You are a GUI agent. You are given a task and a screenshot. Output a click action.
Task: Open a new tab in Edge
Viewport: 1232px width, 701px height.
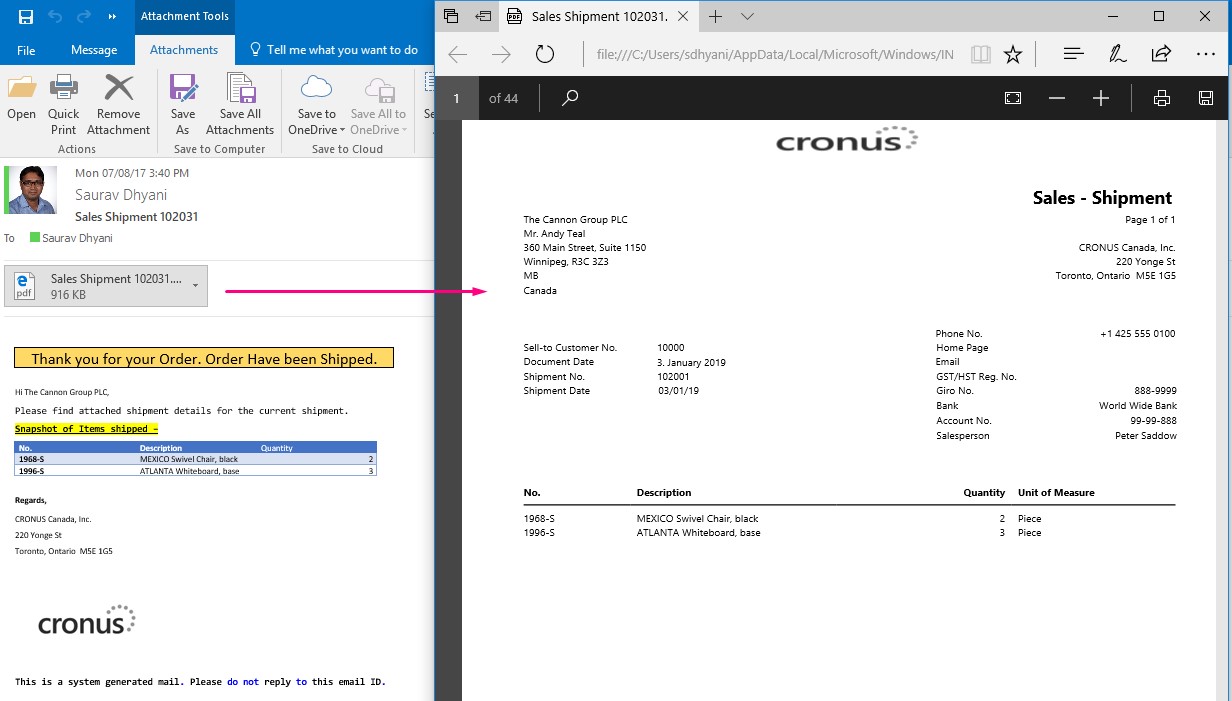[716, 16]
